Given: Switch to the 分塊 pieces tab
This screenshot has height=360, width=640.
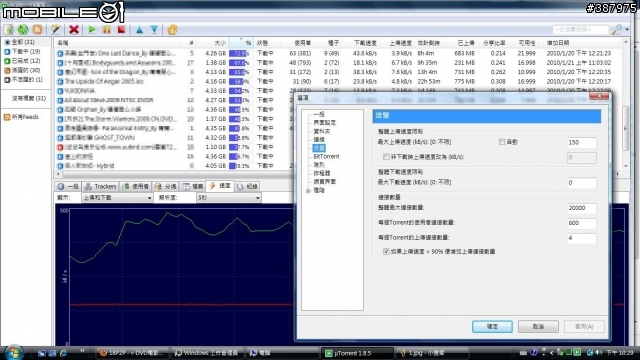Looking at the screenshot, I should click(x=166, y=187).
